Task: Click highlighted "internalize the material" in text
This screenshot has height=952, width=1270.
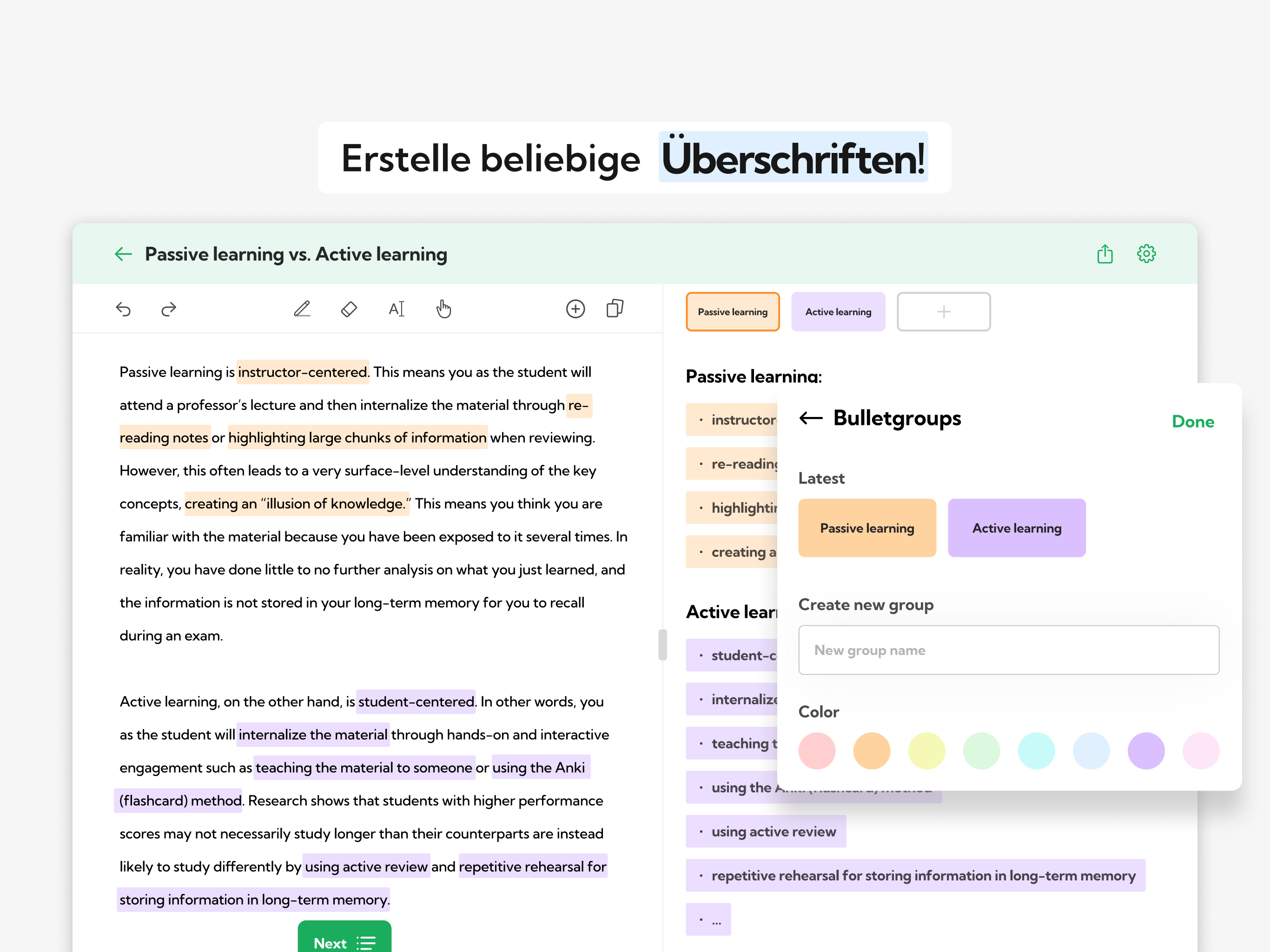Action: click(313, 734)
